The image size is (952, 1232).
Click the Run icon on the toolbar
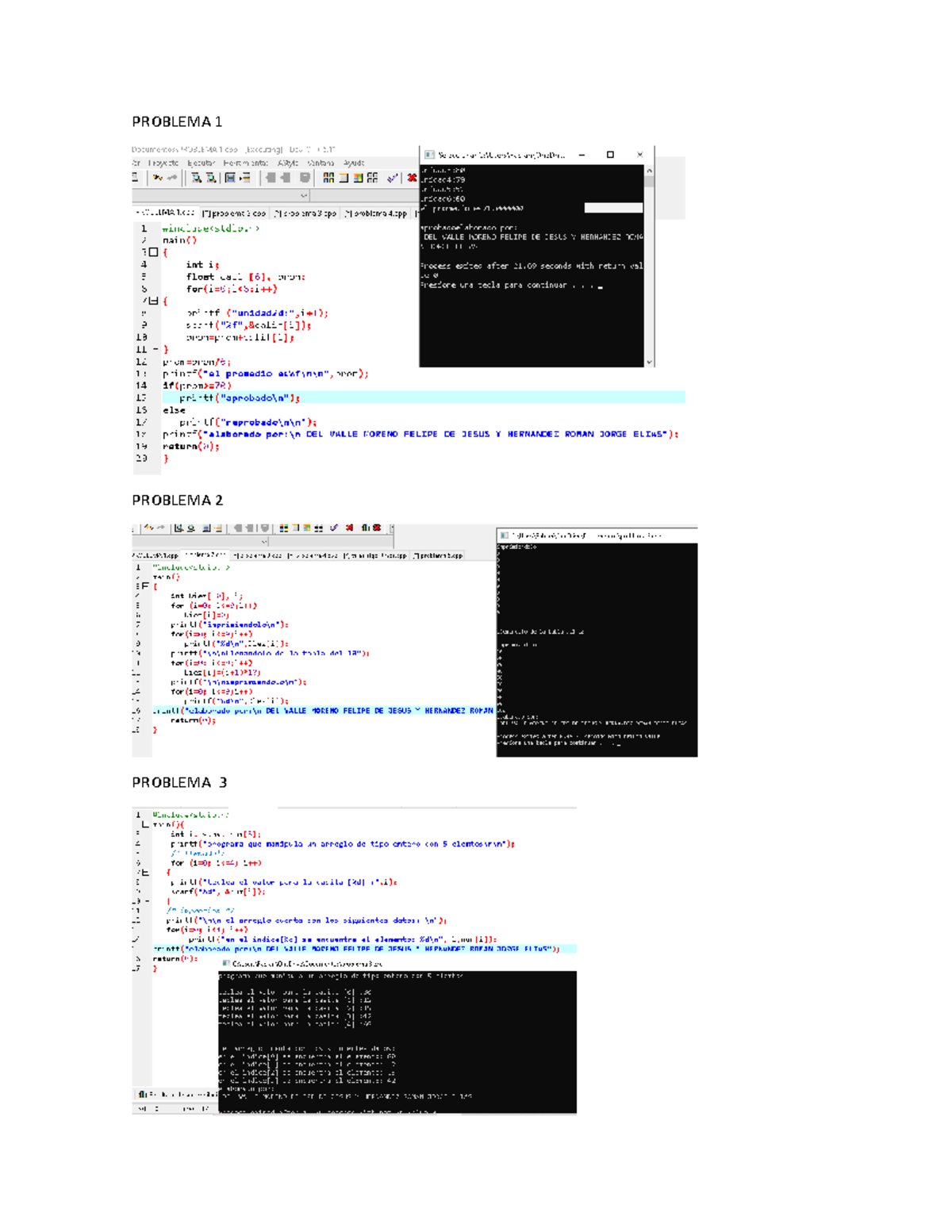click(342, 178)
